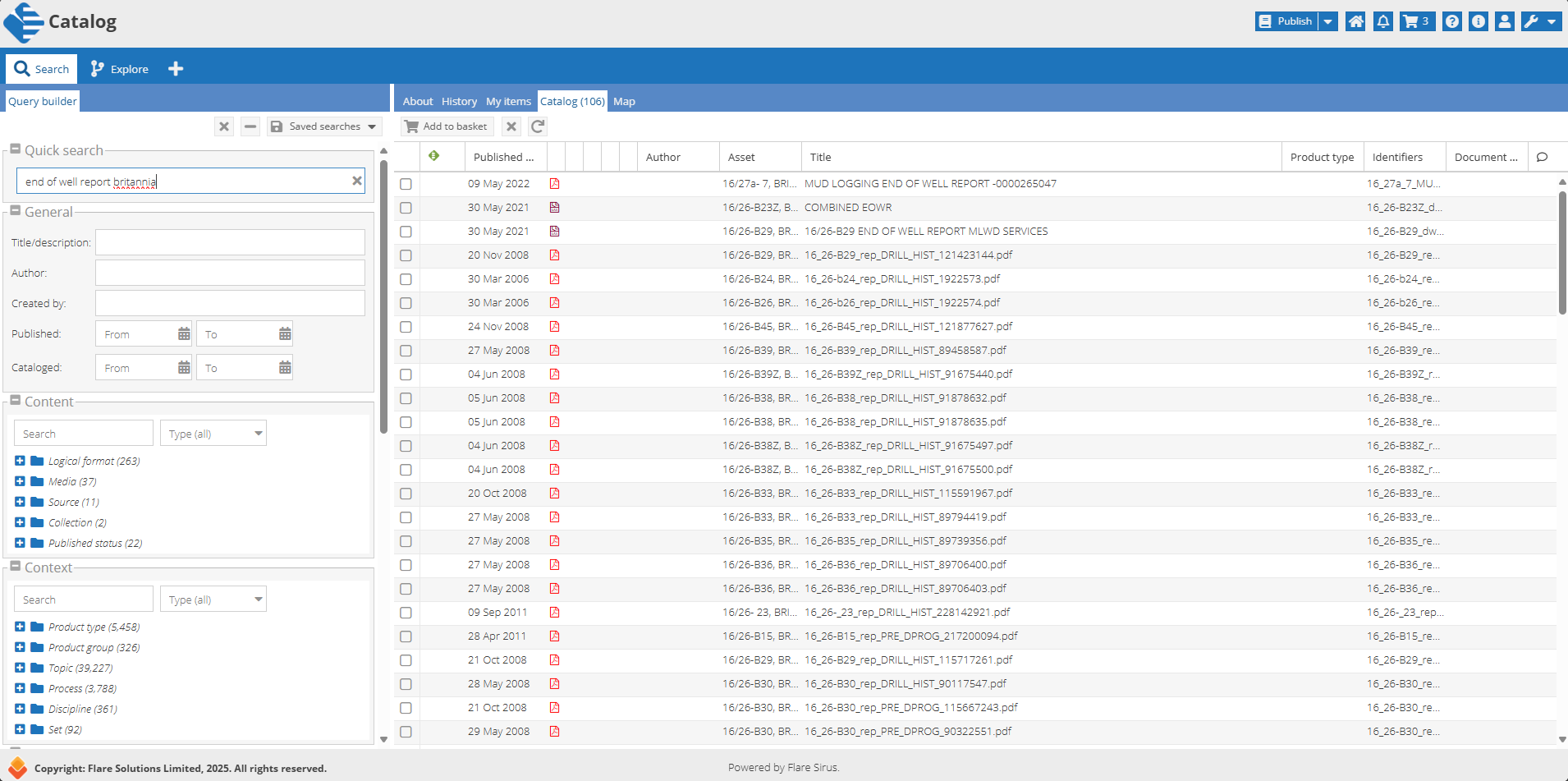Screen dimensions: 1568x781
Task: Click the Publish button
Action: tap(1286, 21)
